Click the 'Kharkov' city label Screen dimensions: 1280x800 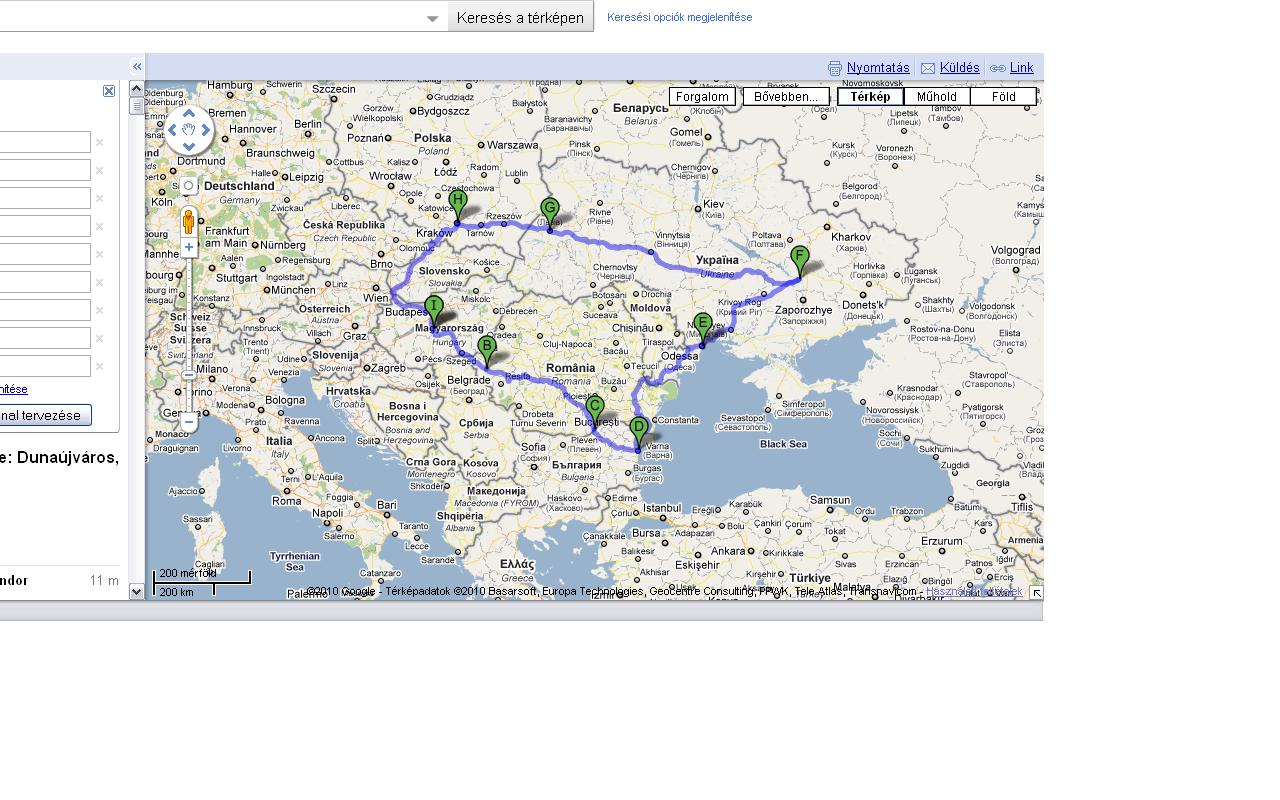tap(851, 237)
